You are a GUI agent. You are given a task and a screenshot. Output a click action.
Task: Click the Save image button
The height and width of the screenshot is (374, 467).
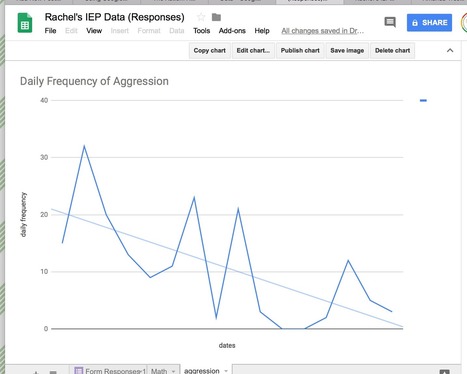(347, 50)
